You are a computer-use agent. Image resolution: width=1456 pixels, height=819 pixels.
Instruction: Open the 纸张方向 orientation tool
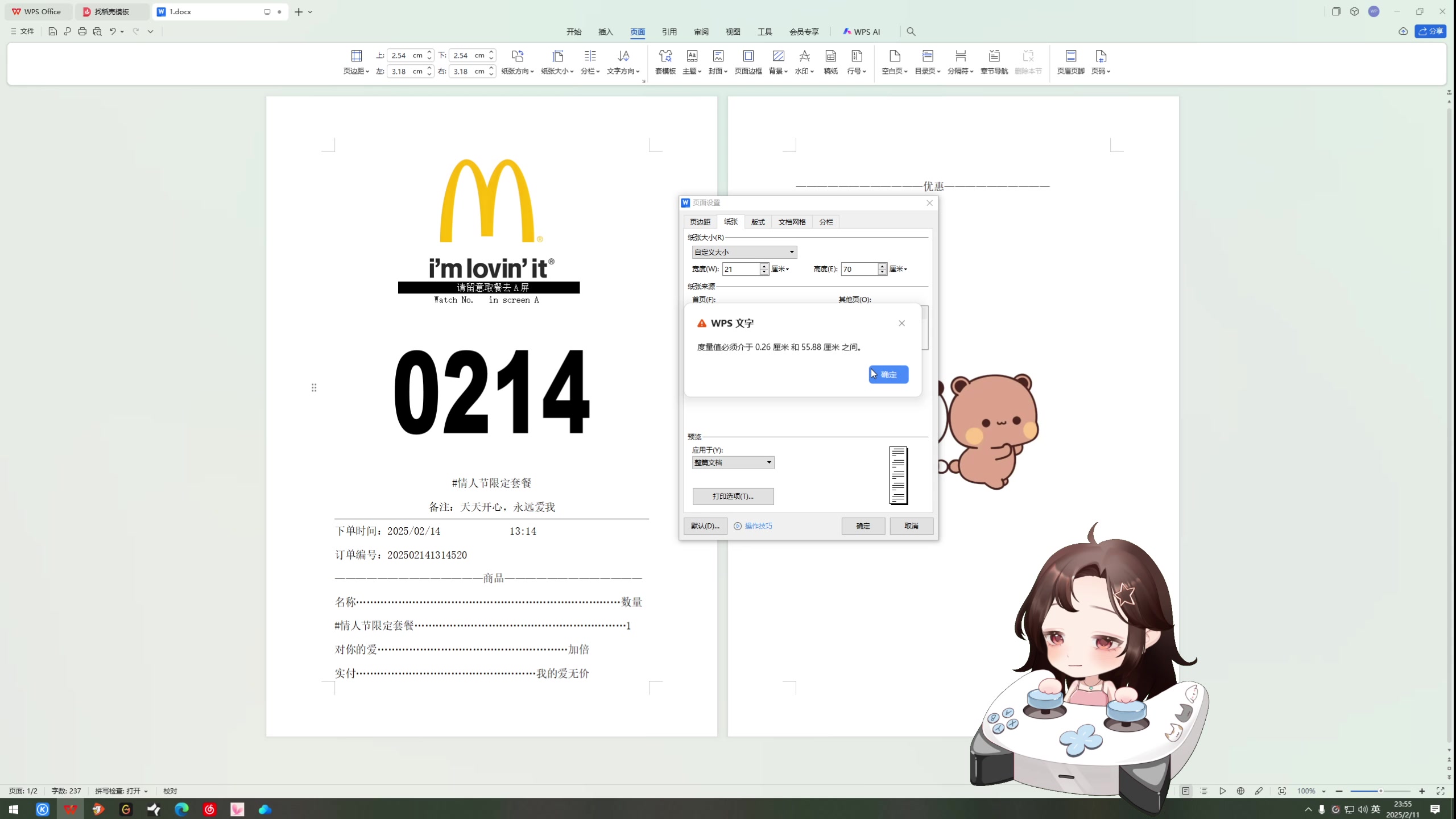coord(517,62)
